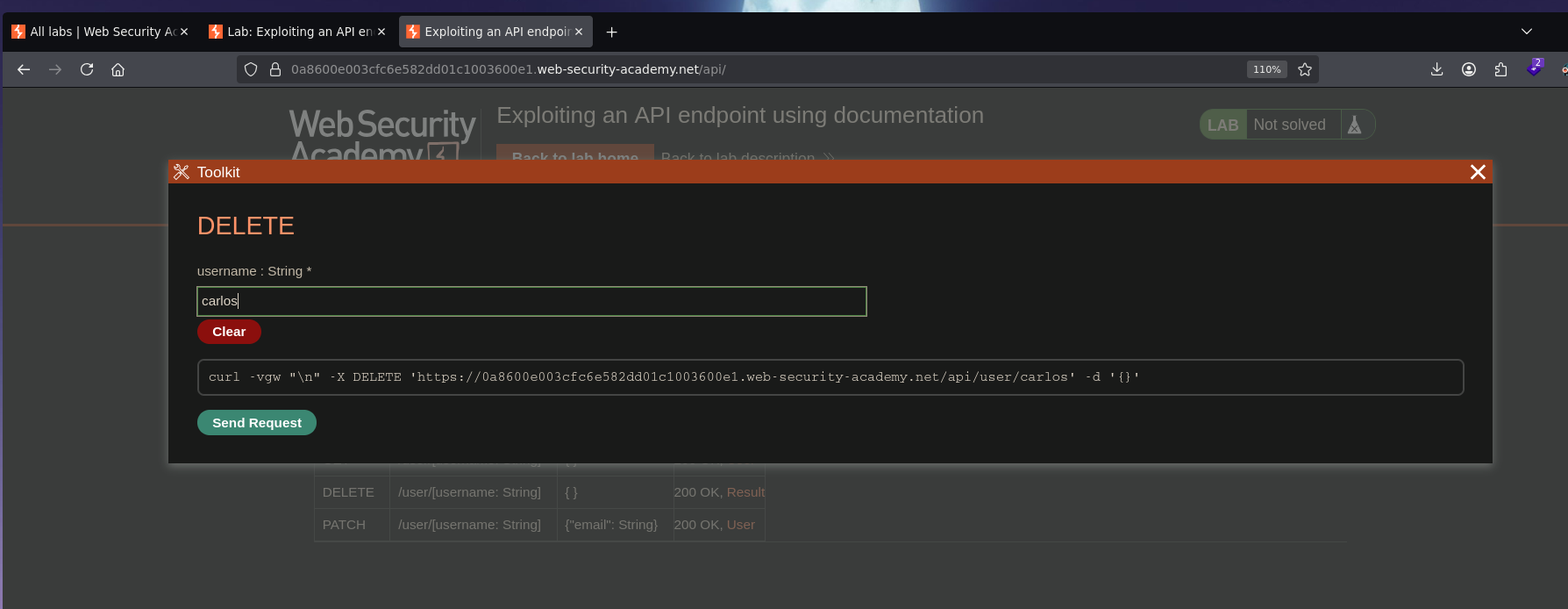Screen dimensions: 1568x609
Task: Click /user/[username: String] in DELETE row
Action: (x=469, y=492)
